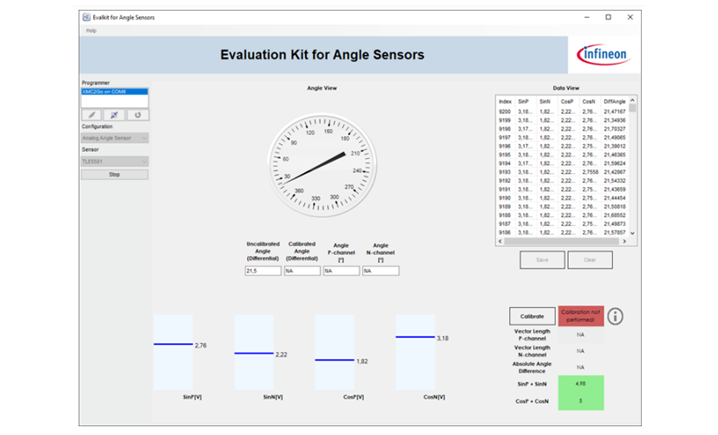Click the Evalkit app icon in title bar
Image resolution: width=718 pixels, height=435 pixels.
85,17
